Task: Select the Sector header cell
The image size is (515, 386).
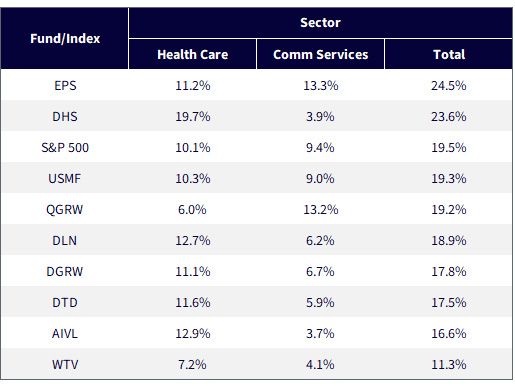Action: [x=320, y=23]
